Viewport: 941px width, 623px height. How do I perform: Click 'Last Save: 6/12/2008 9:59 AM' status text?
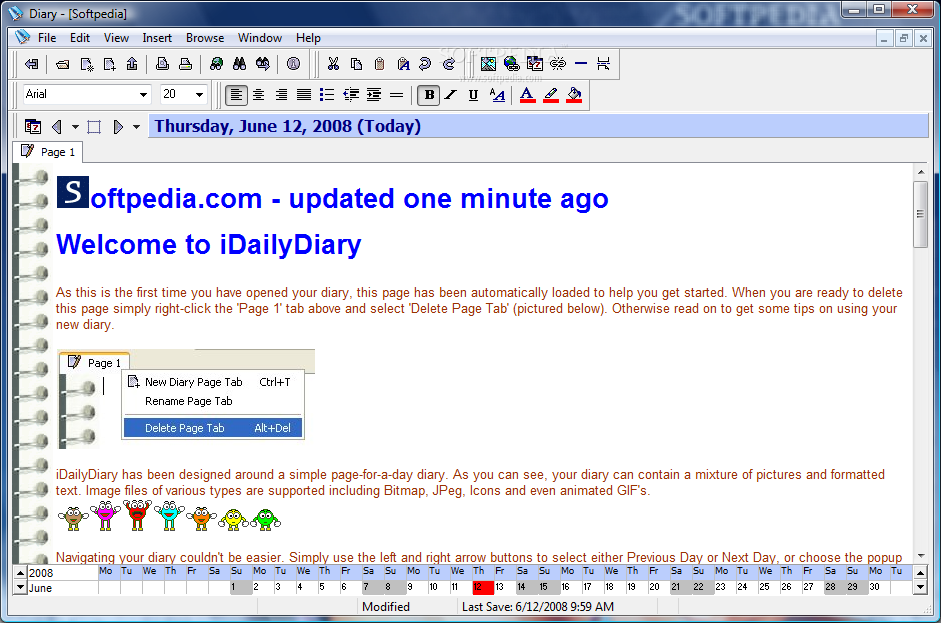(538, 607)
